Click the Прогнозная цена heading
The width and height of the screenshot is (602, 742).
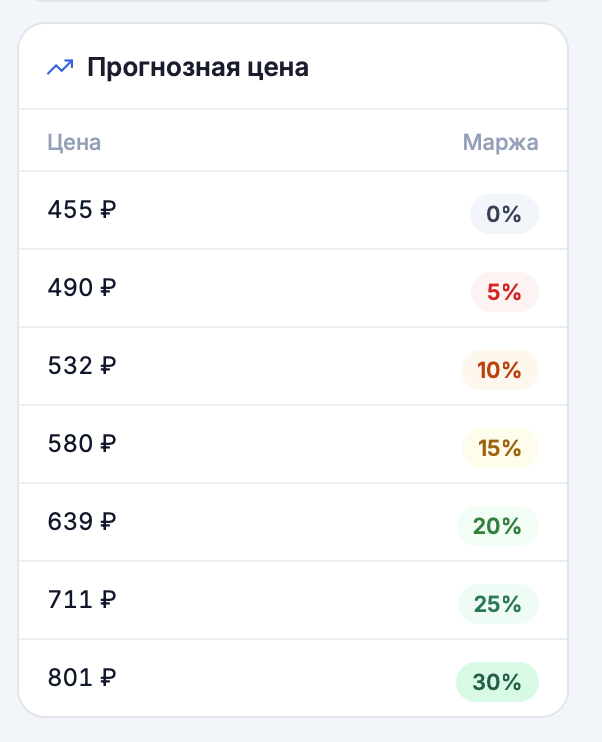198,67
